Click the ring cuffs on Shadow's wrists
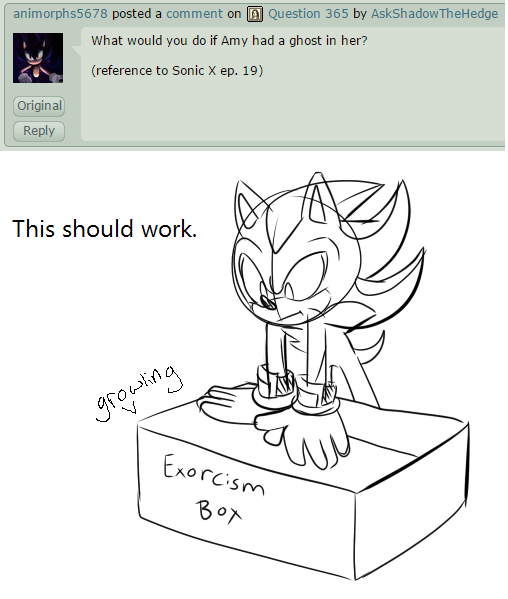Viewport: 508px width, 599px height. 295,389
